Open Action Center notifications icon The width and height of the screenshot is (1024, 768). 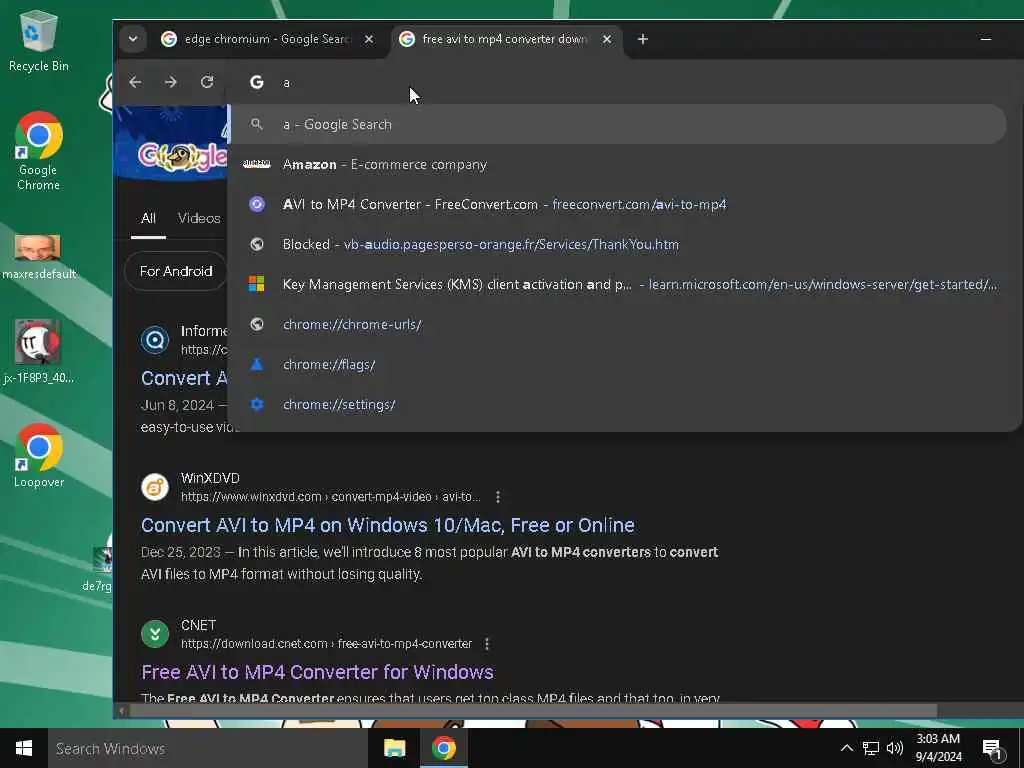pyautogui.click(x=992, y=750)
